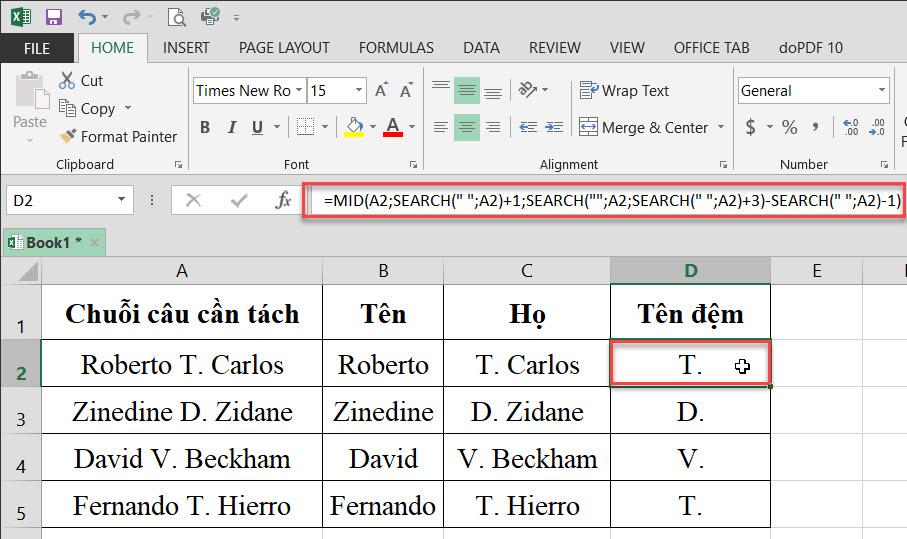Apply the red font color A

coord(393,127)
